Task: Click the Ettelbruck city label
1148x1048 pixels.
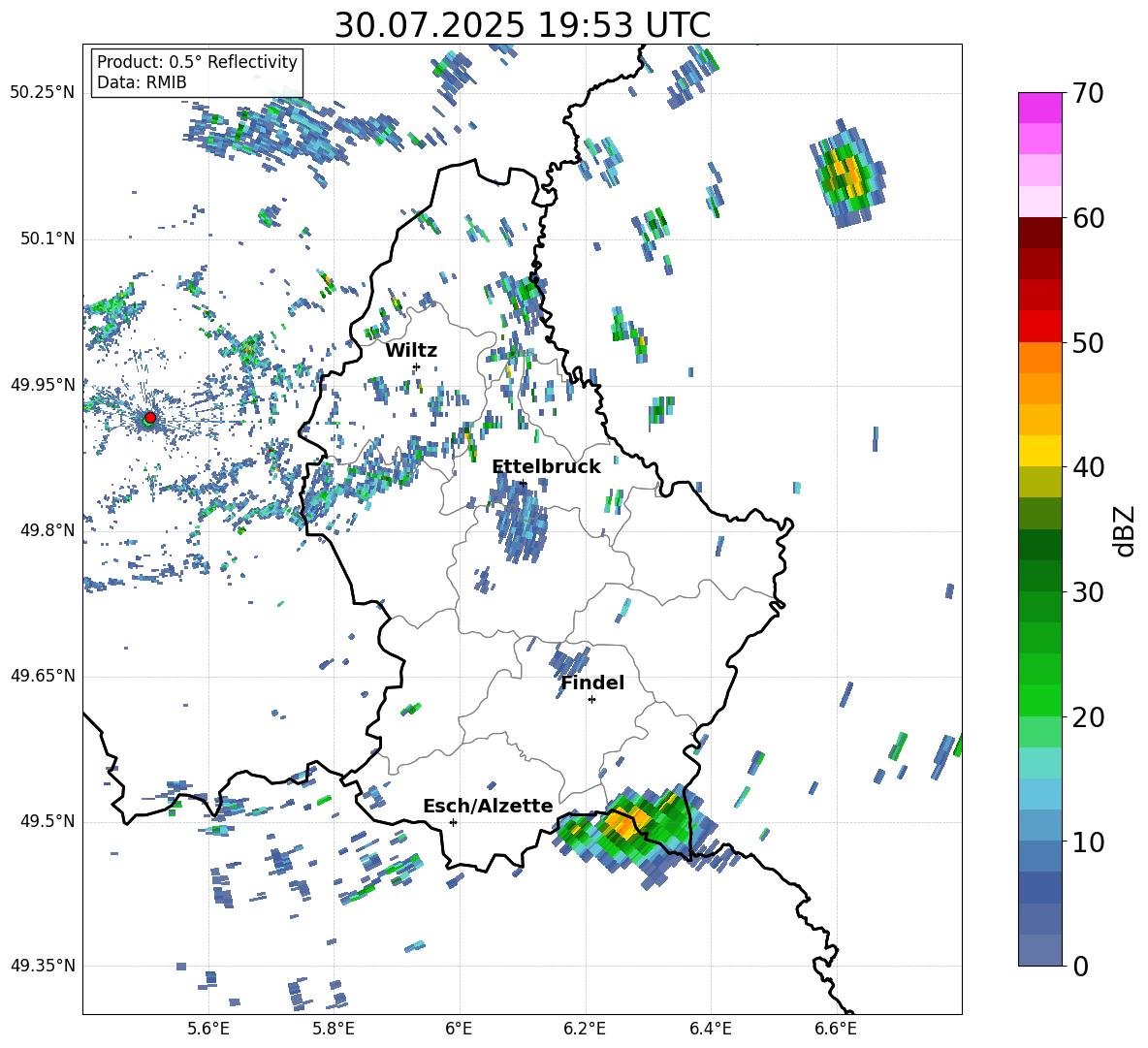Action: click(546, 467)
